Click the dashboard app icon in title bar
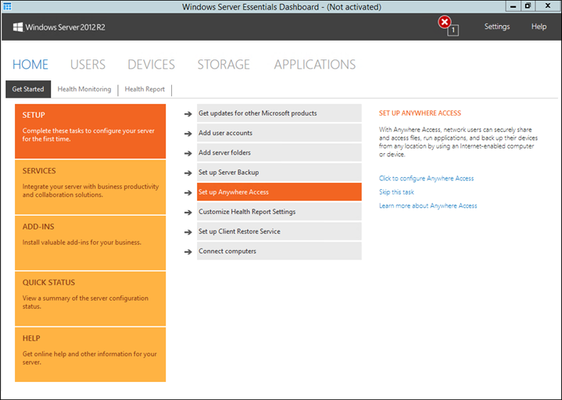562x400 pixels. (x=7, y=6)
